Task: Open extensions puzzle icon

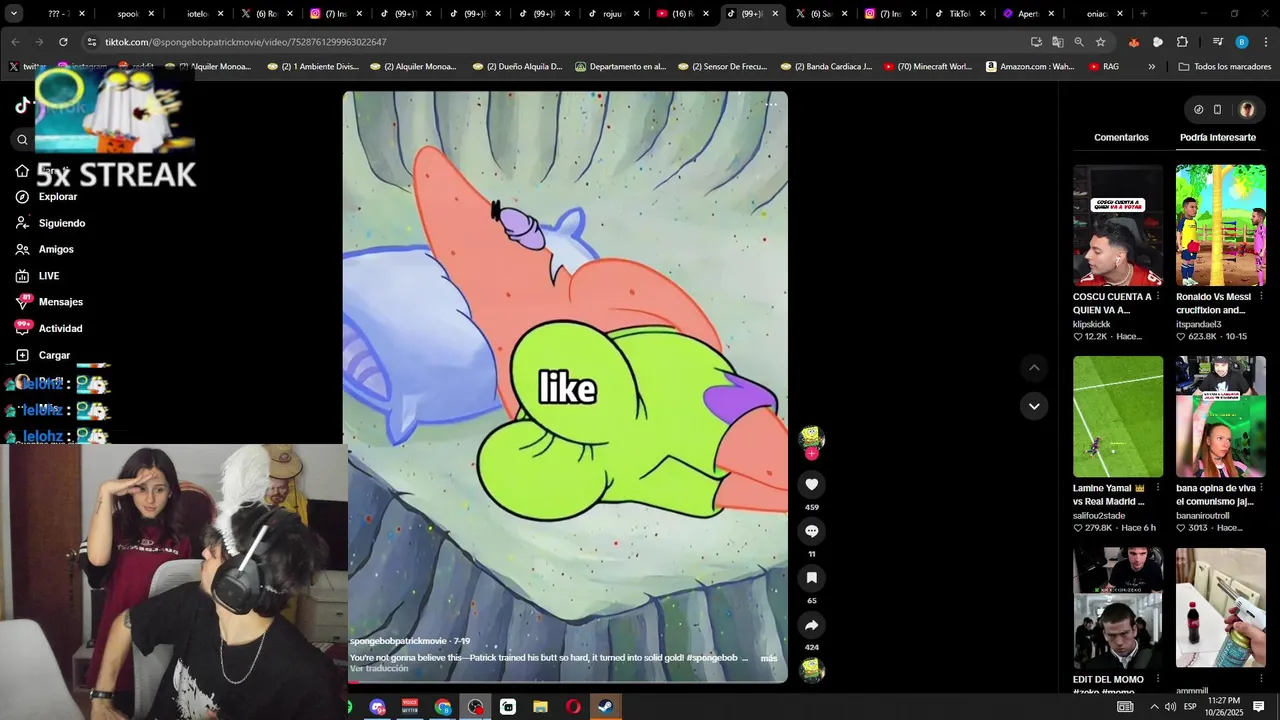Action: coord(1182,42)
